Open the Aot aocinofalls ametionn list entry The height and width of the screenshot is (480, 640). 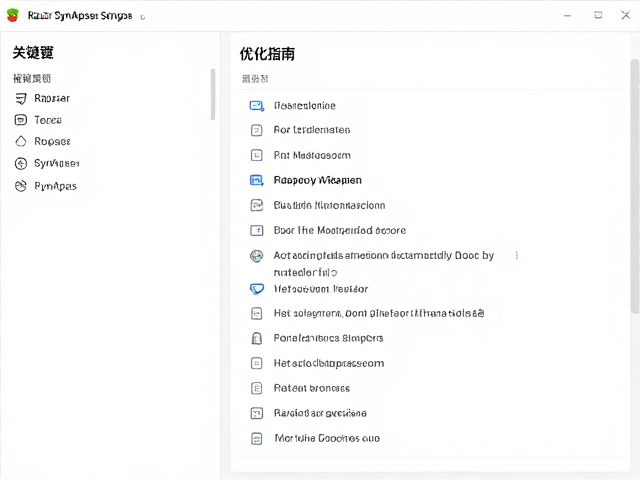pyautogui.click(x=384, y=263)
